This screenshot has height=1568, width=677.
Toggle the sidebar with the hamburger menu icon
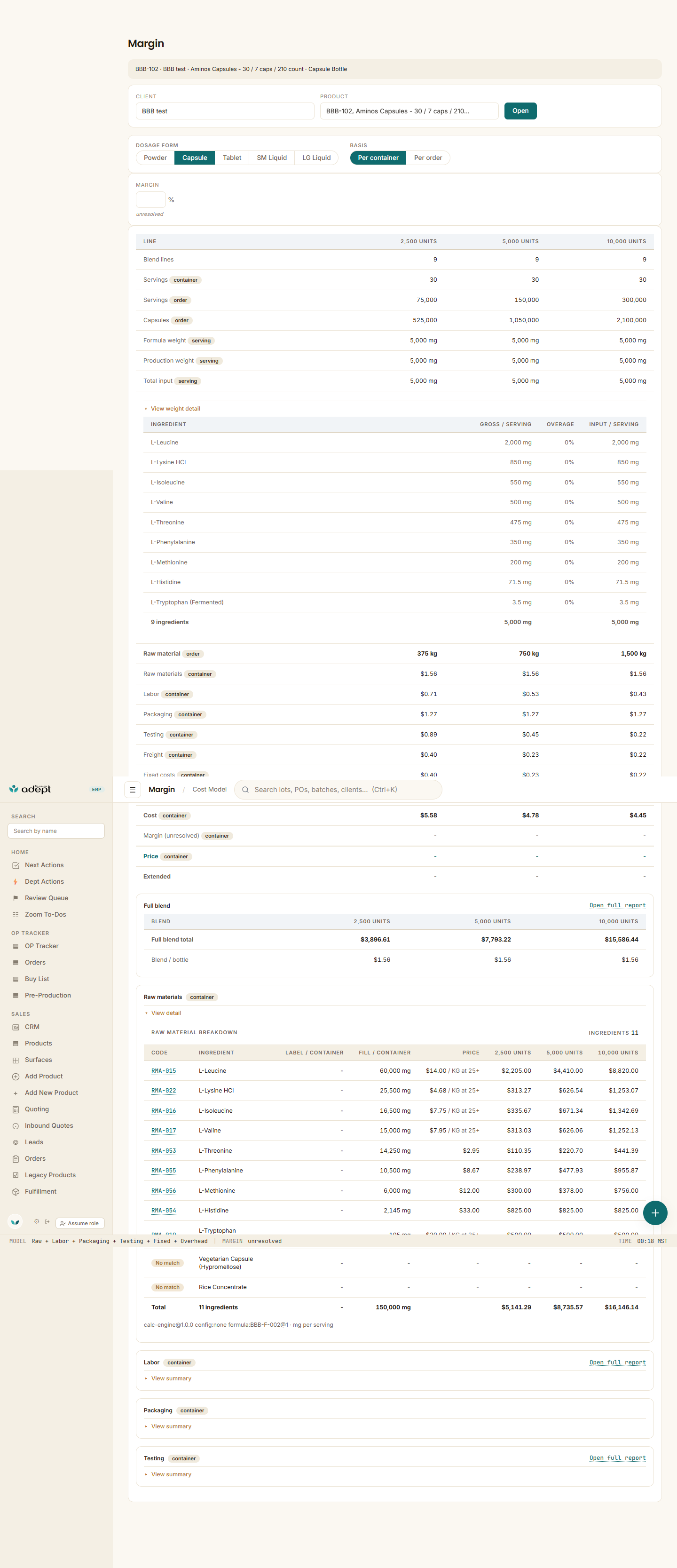[133, 790]
